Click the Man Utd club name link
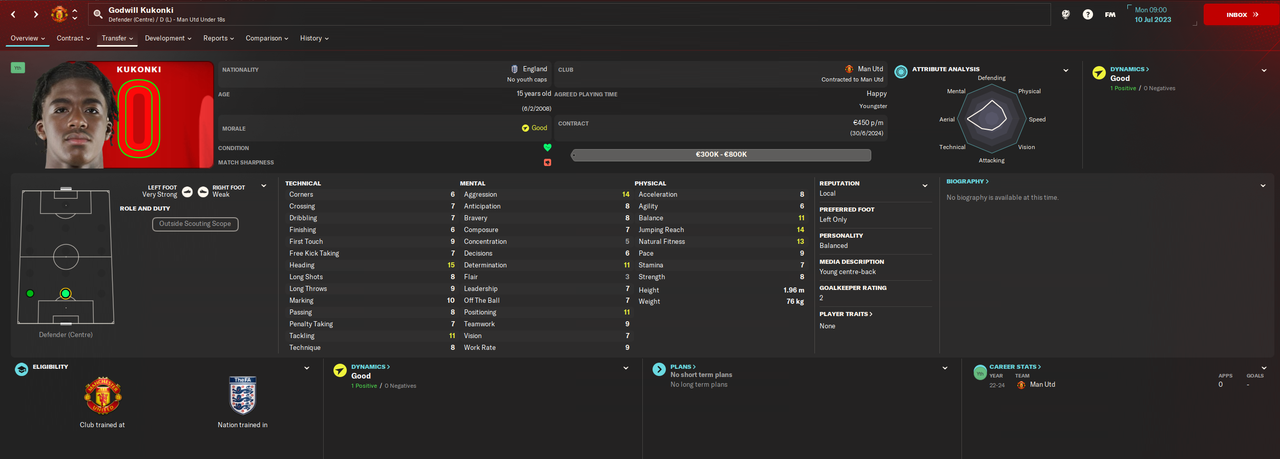 point(870,69)
